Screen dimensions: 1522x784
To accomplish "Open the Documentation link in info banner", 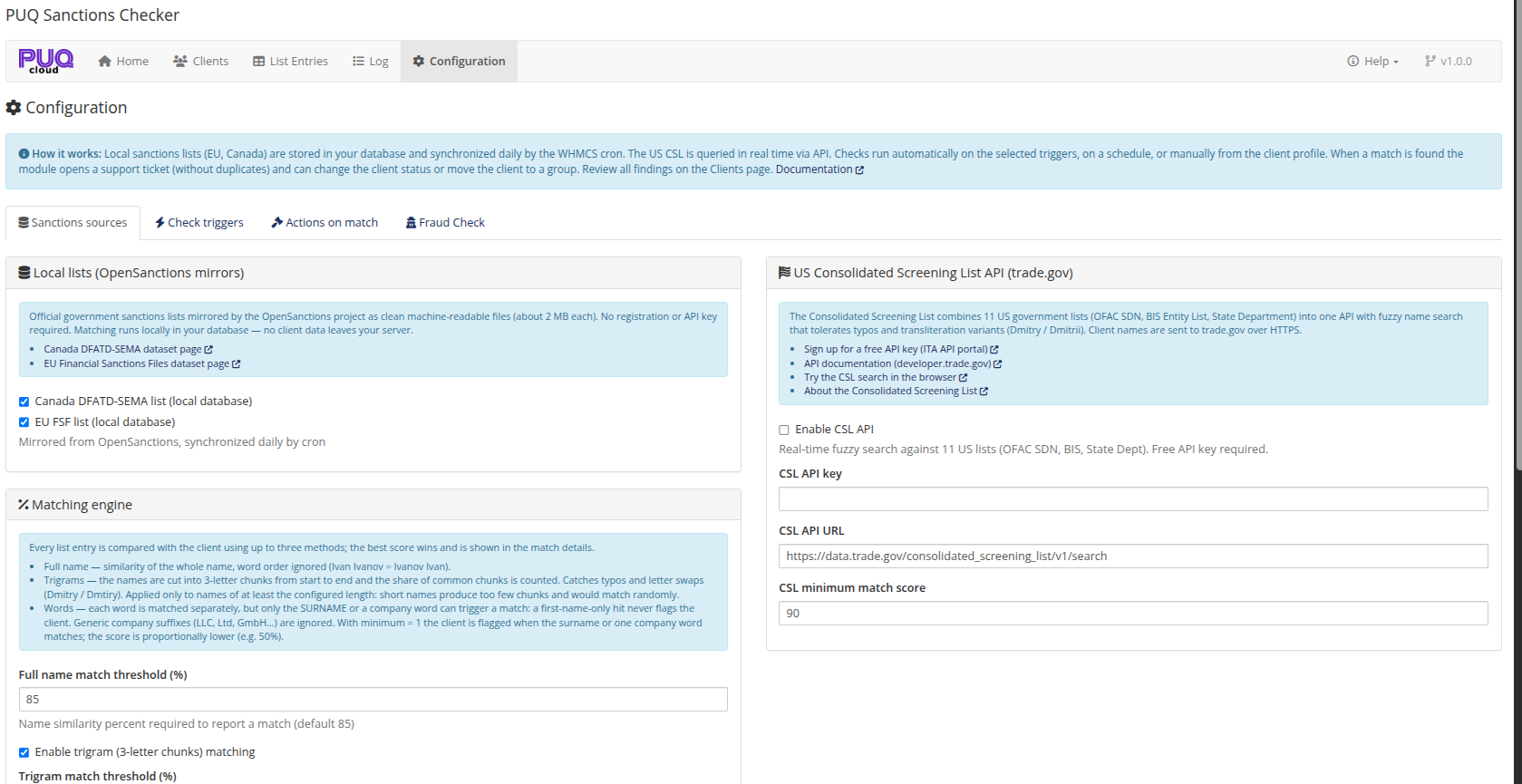I will click(x=819, y=169).
